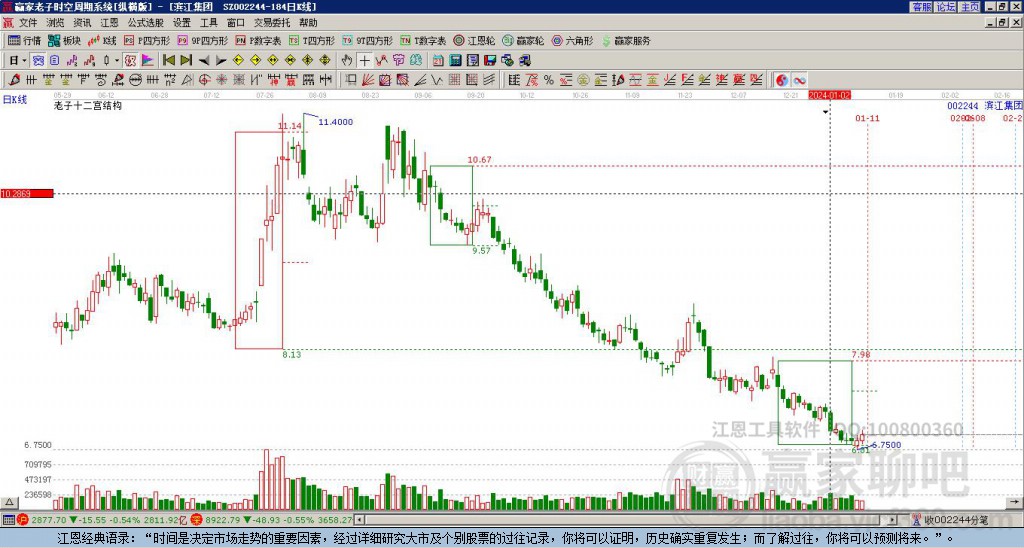
Task: Click the red crosshair circle icon
Action: pos(204,80)
